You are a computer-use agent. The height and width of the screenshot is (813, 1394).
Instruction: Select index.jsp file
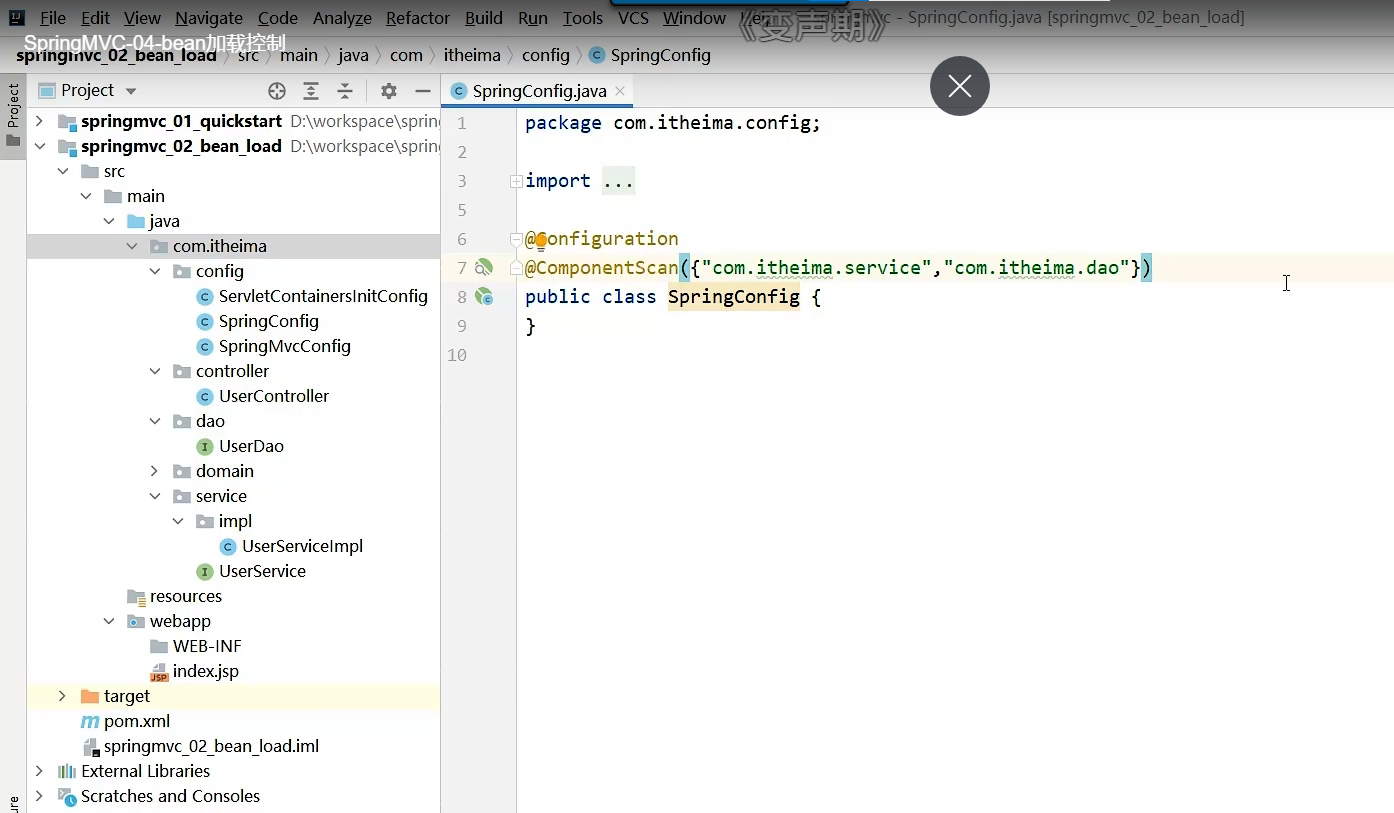(205, 671)
